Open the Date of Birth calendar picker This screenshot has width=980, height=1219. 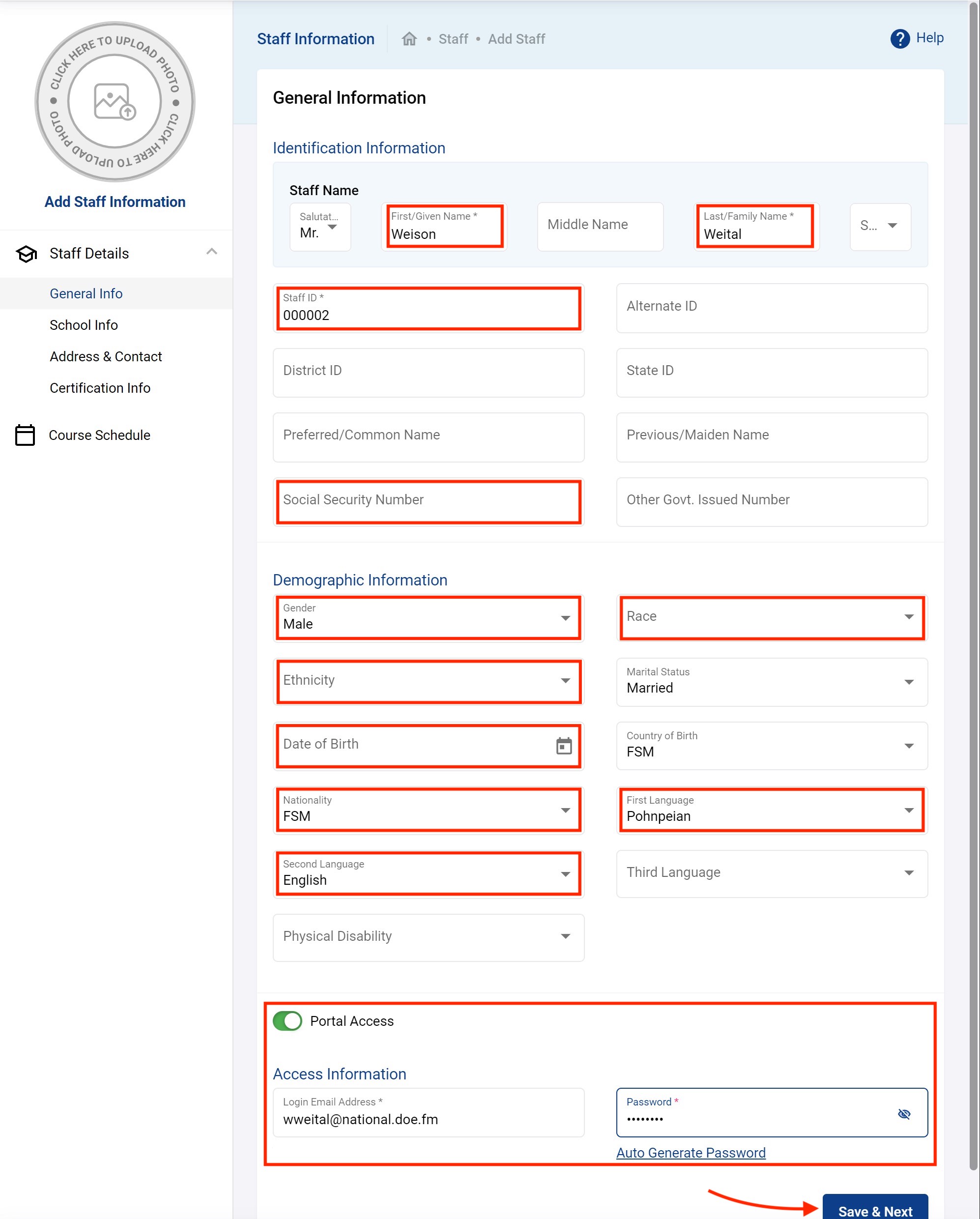pyautogui.click(x=564, y=746)
